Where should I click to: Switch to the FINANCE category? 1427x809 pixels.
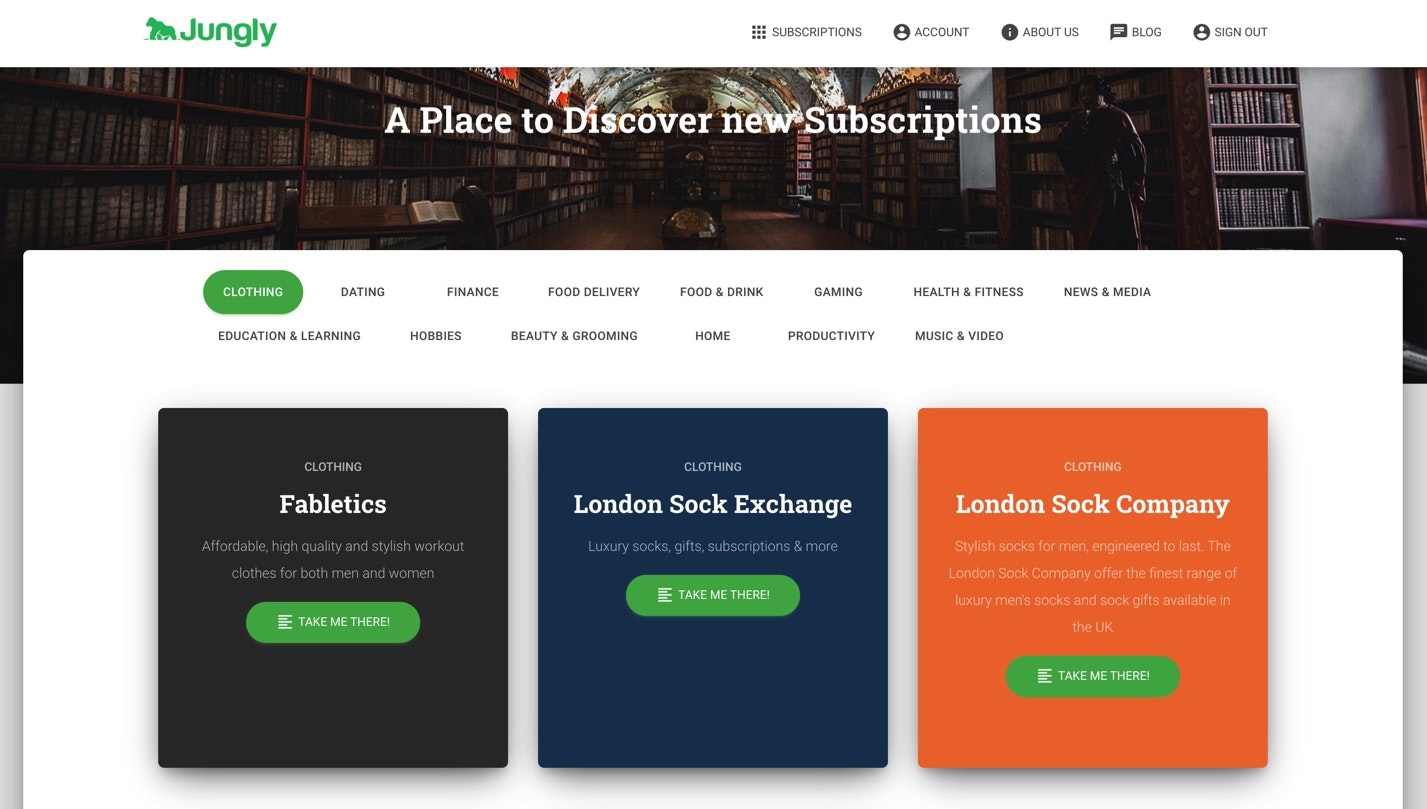pyautogui.click(x=473, y=292)
